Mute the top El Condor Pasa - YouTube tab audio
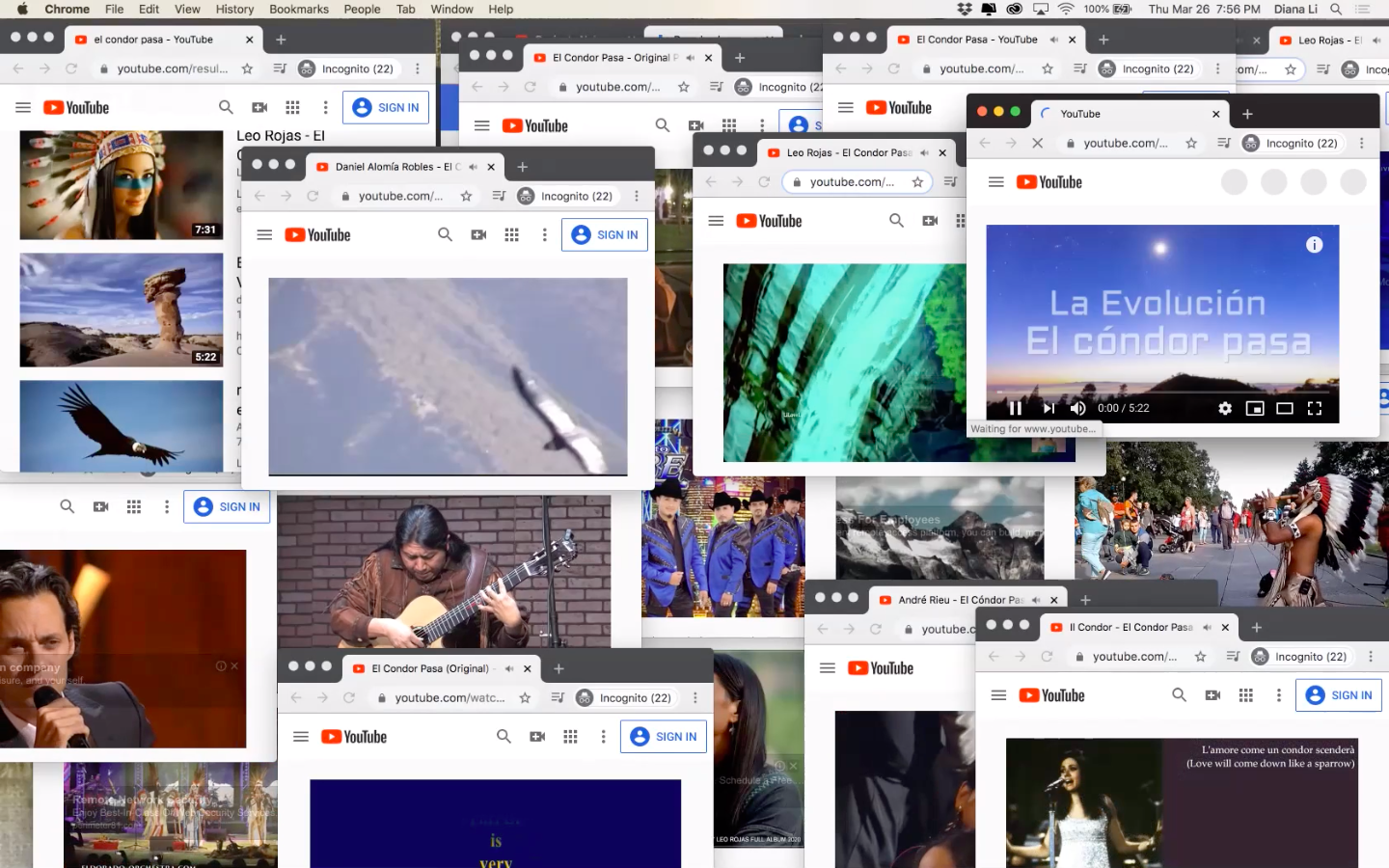 1053,40
